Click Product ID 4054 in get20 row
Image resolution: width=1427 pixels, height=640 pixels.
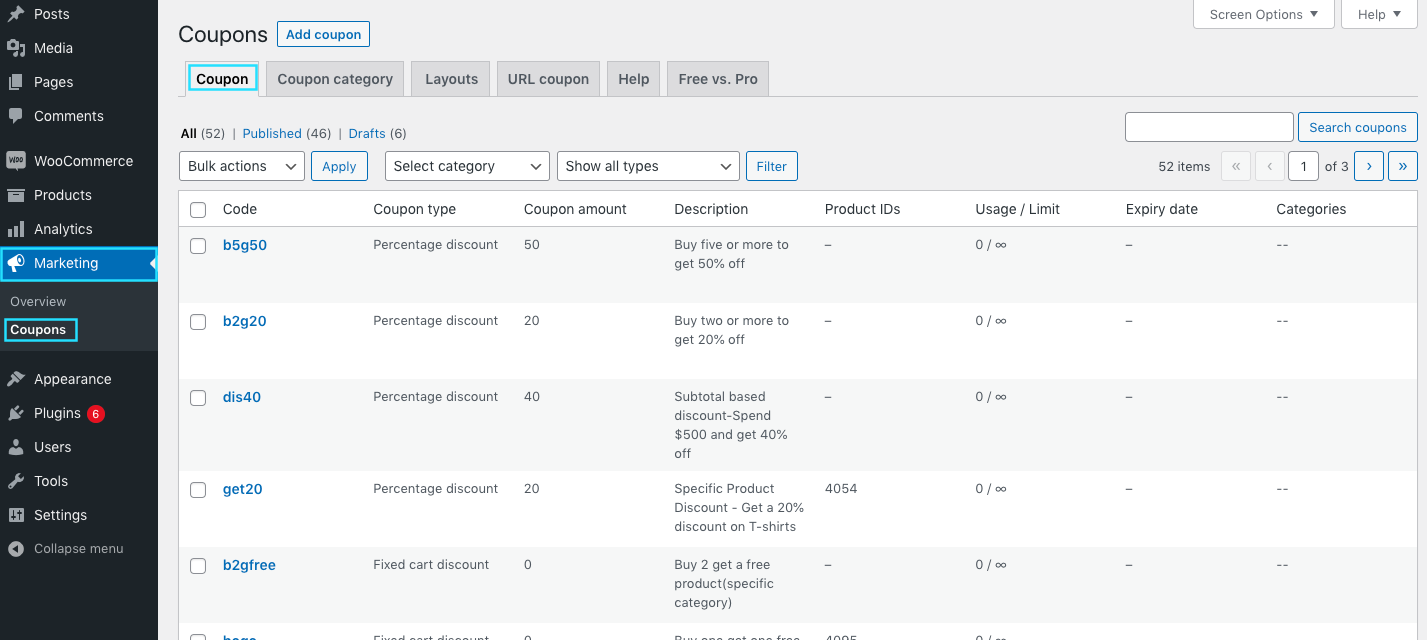tap(841, 489)
